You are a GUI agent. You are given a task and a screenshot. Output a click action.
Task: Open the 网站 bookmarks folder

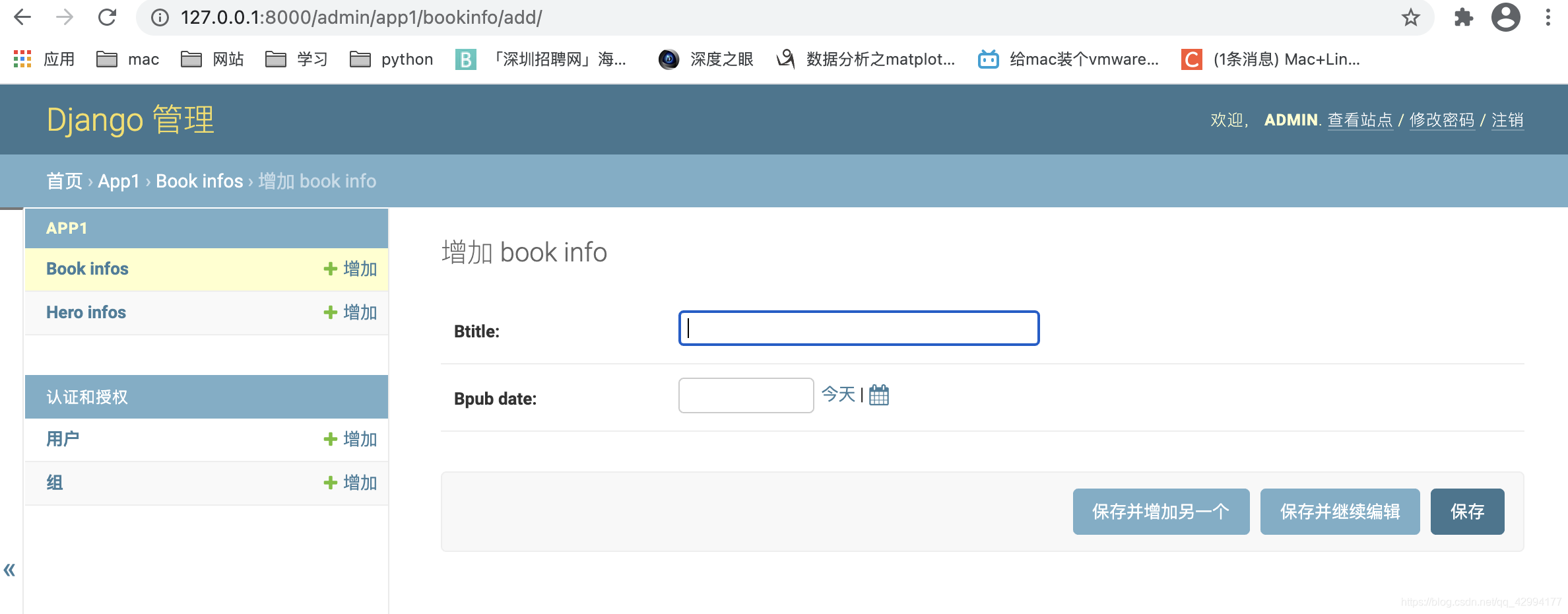point(212,59)
